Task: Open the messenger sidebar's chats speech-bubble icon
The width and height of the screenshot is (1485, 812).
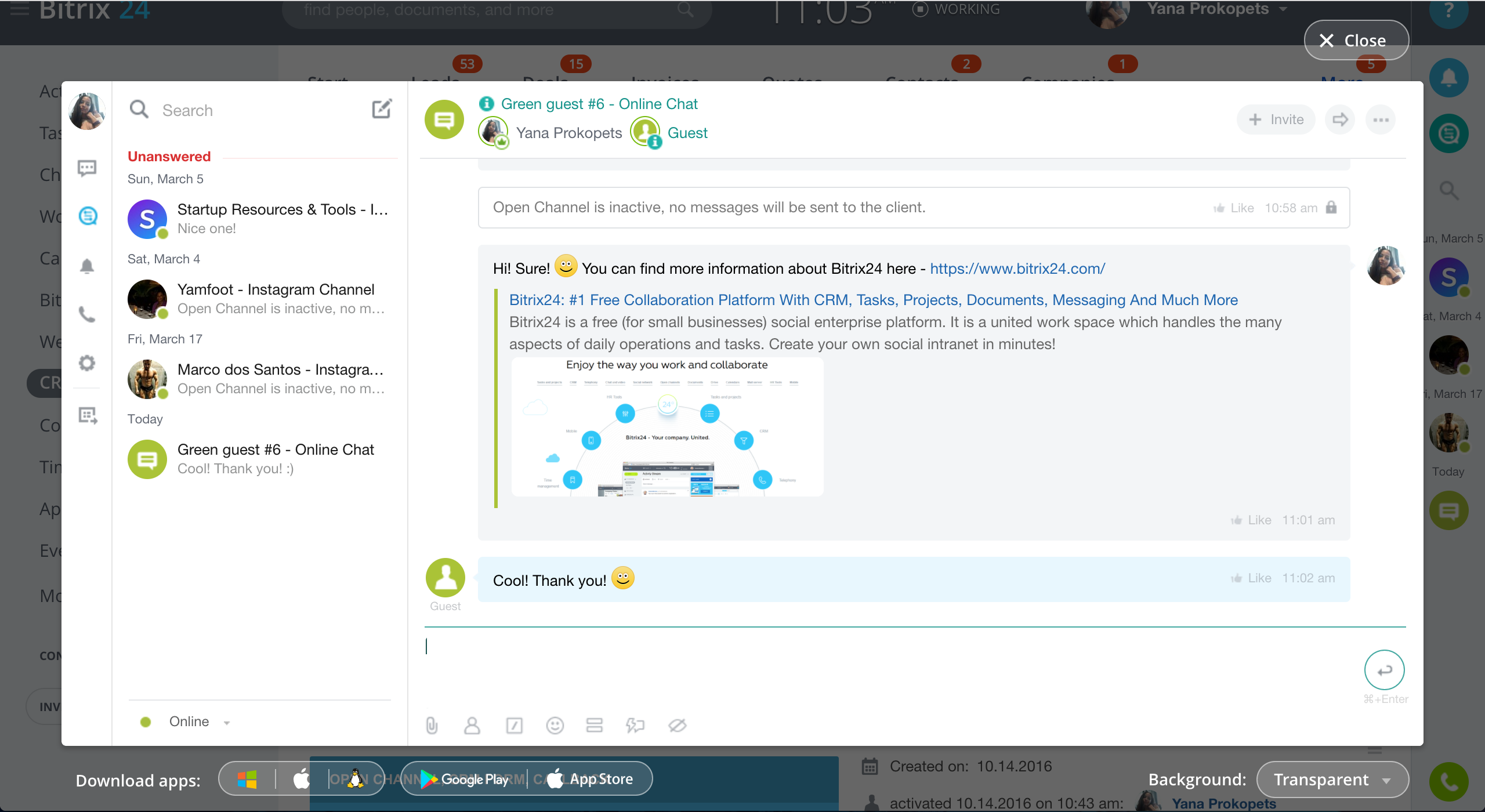Action: click(x=87, y=168)
